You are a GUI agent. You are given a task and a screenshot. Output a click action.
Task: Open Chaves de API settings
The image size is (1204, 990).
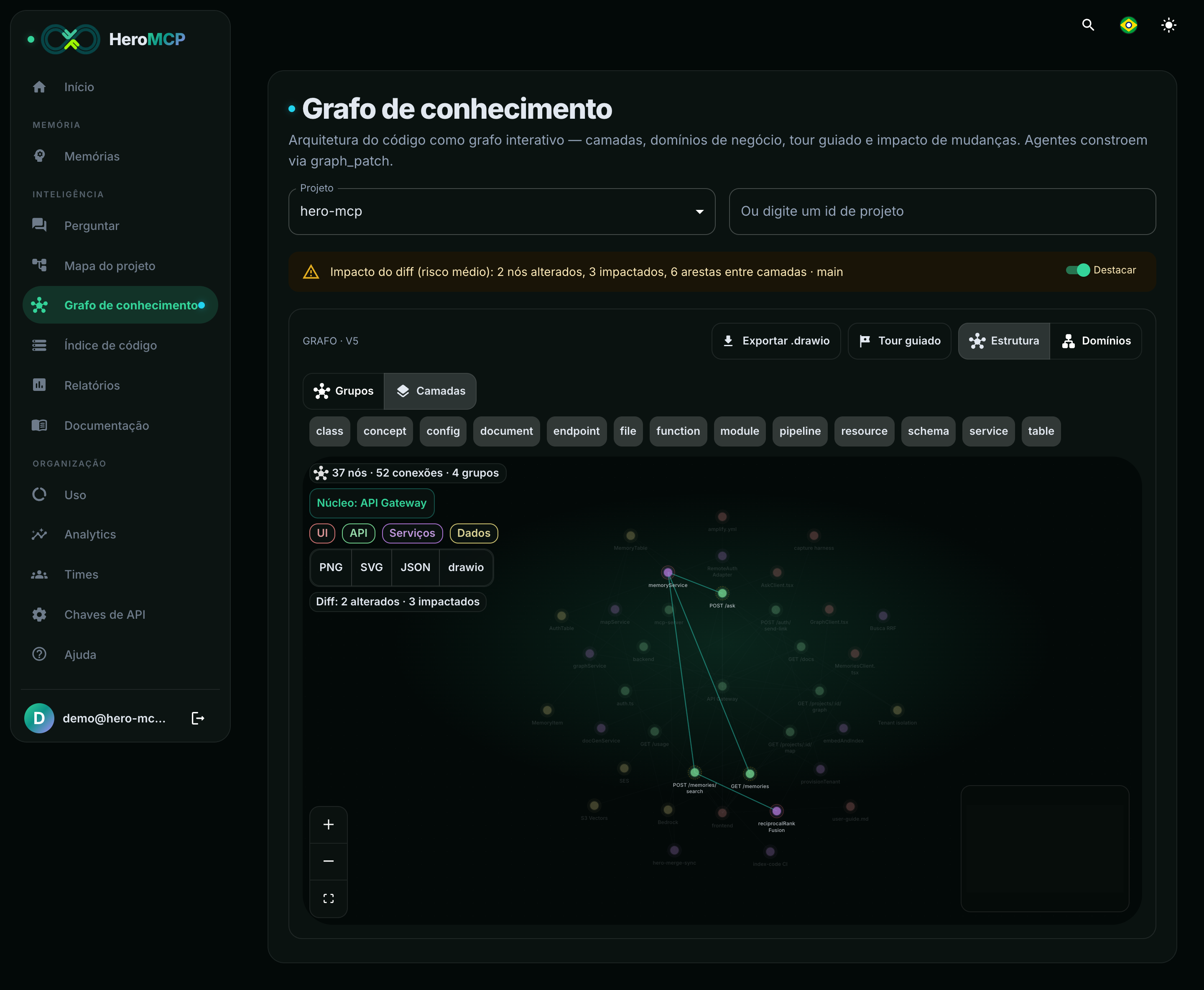point(120,615)
